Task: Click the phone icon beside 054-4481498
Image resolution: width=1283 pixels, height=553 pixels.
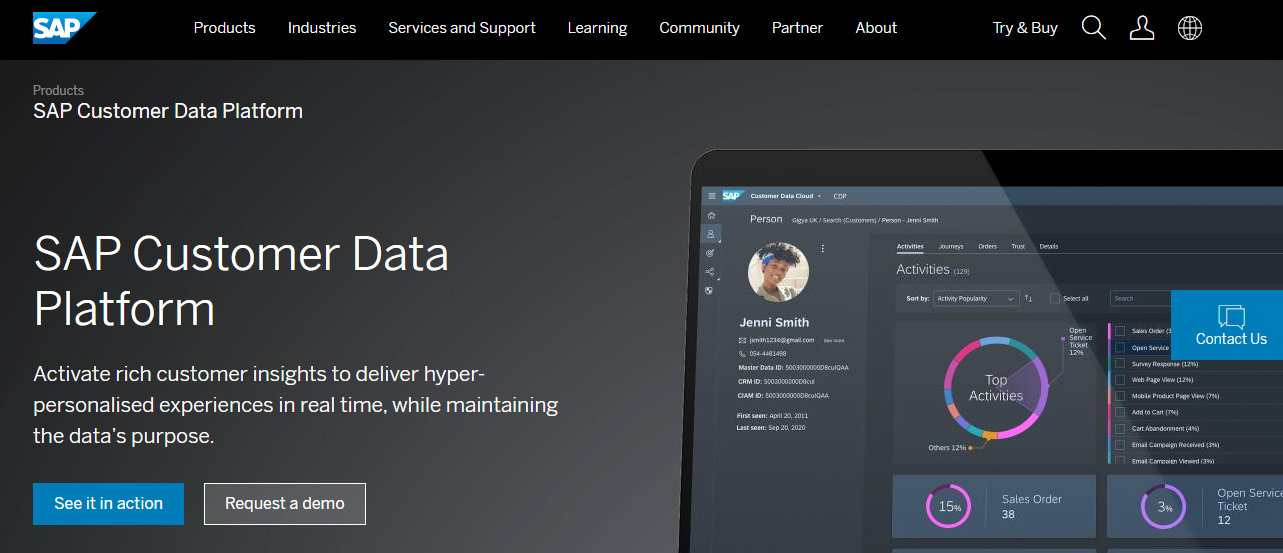Action: point(742,353)
